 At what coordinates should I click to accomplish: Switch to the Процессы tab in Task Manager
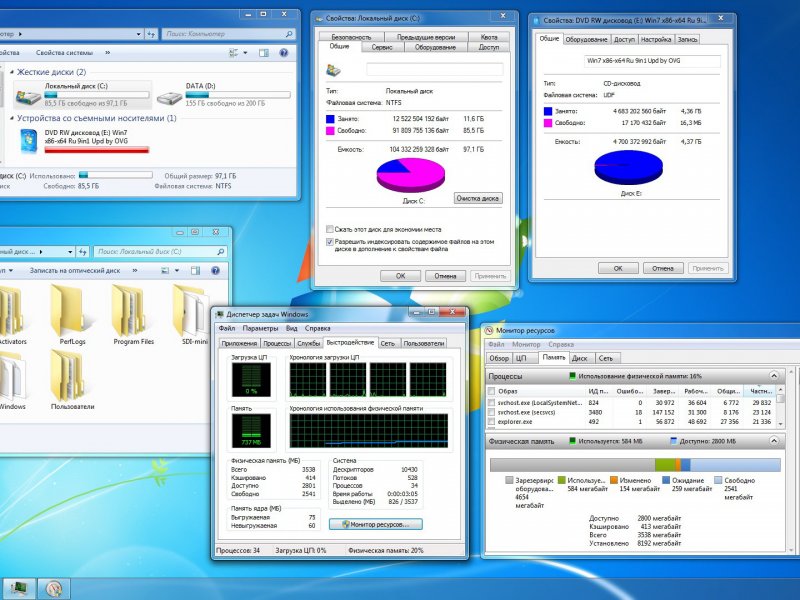tap(277, 343)
